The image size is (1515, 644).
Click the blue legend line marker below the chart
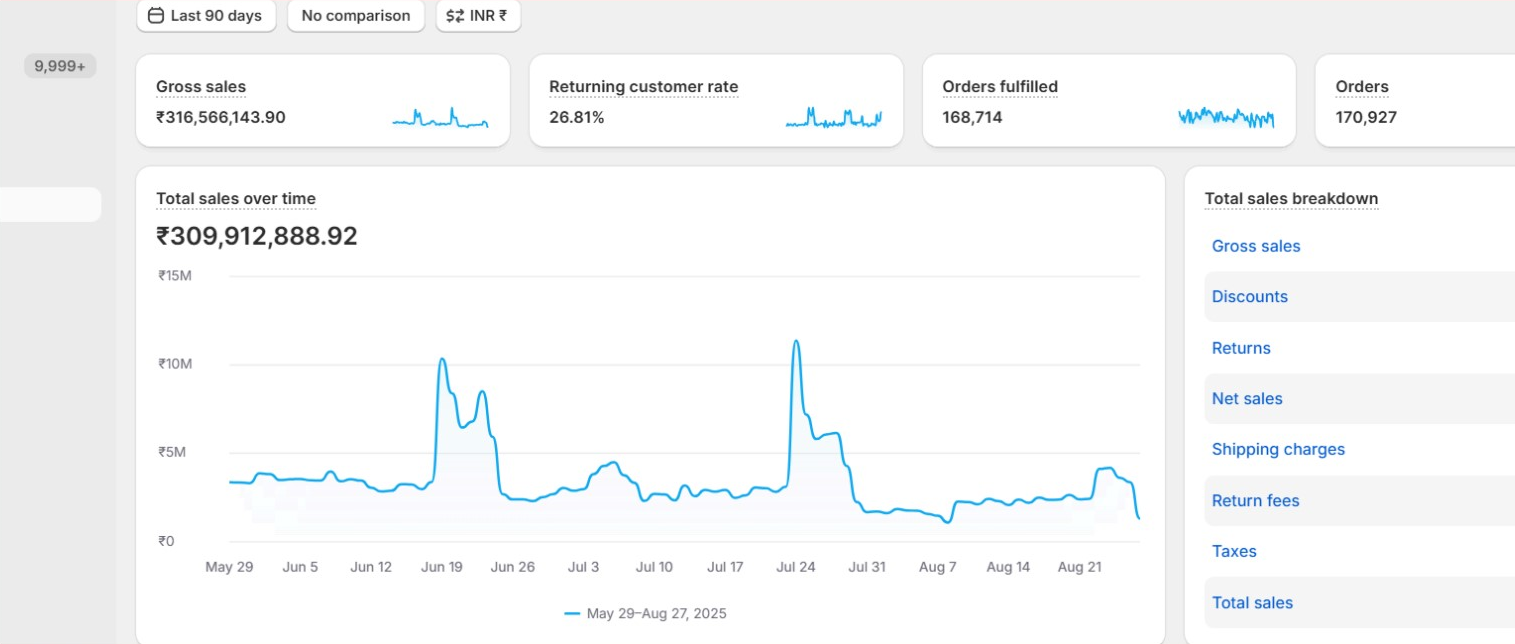573,613
